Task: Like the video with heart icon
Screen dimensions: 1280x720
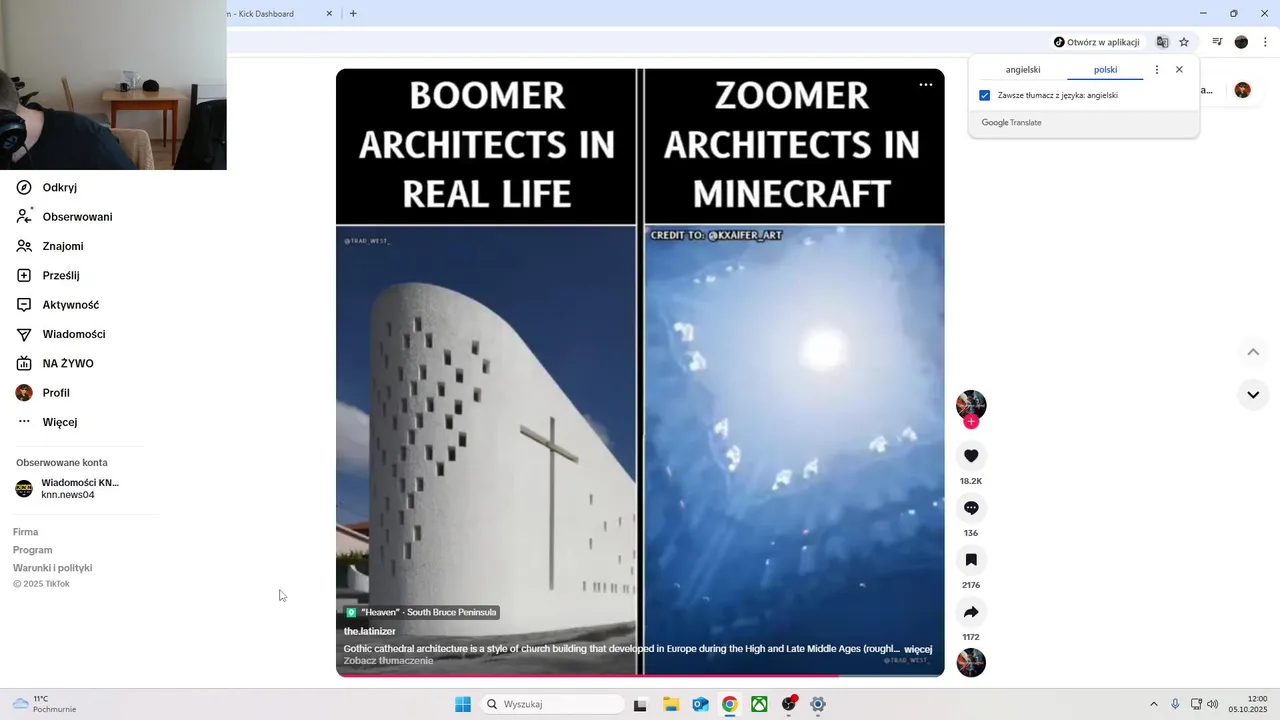Action: pos(971,456)
